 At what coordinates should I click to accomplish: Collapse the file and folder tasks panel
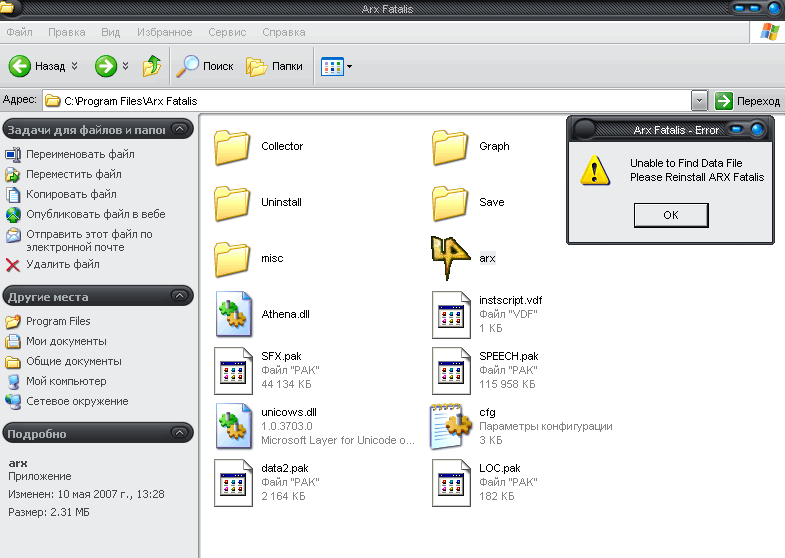(180, 130)
